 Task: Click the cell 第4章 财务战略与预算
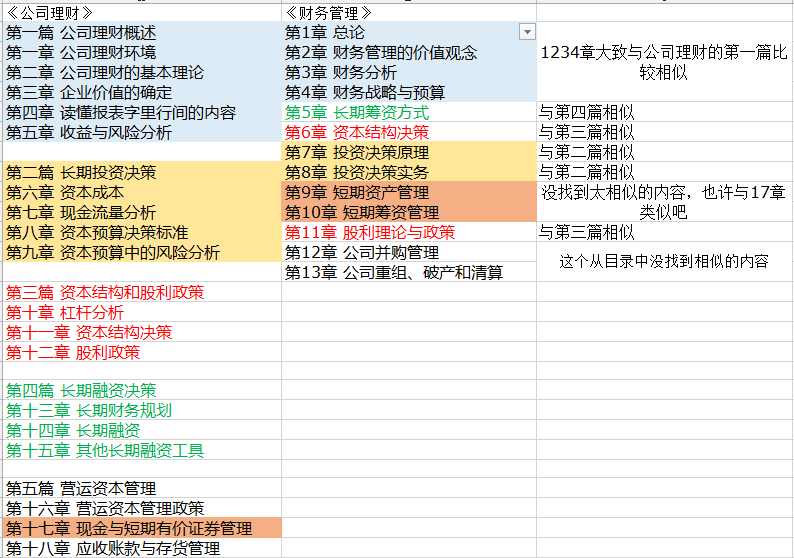[x=409, y=92]
